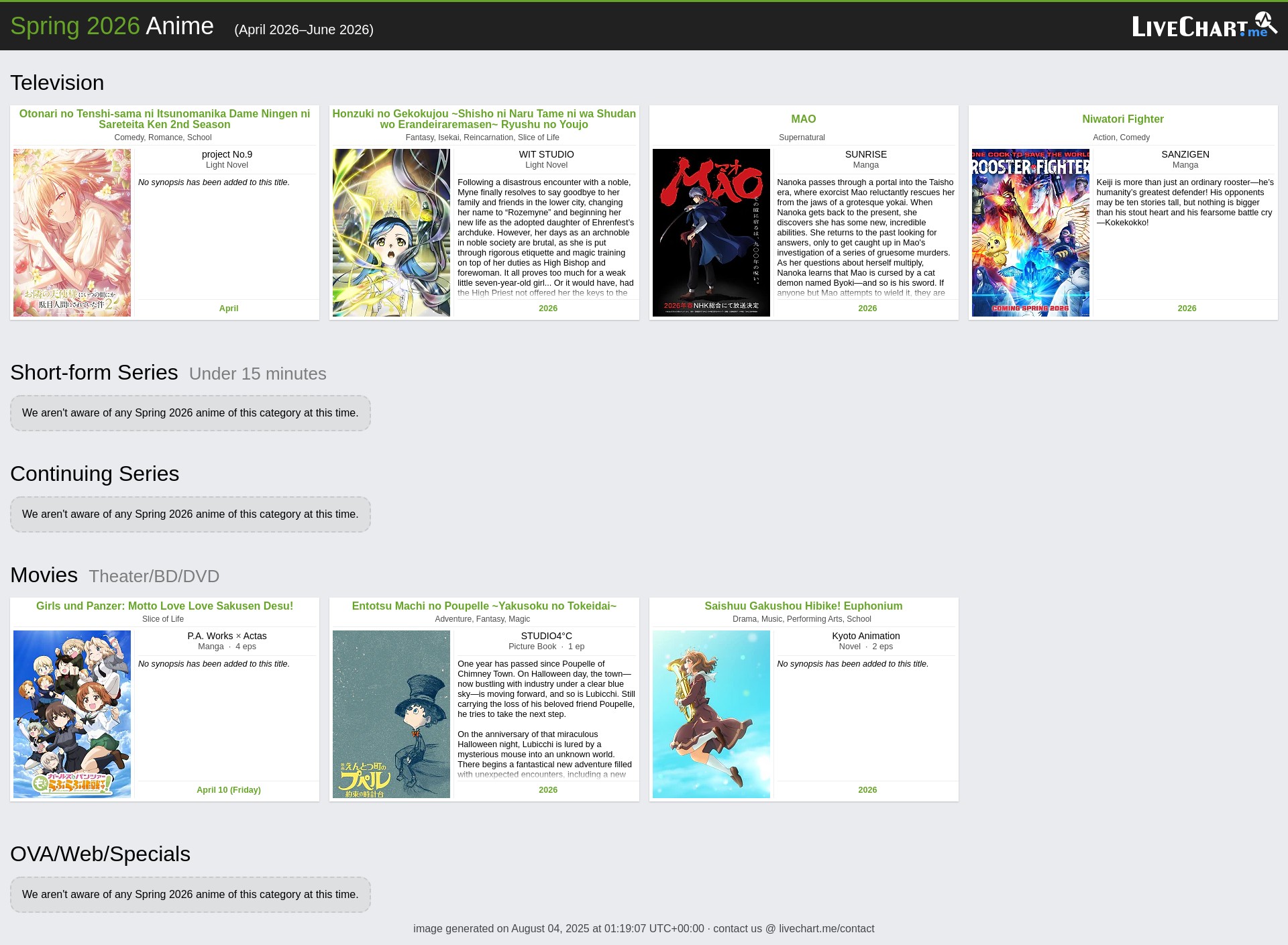Open Entotsu Machi no Poupelle title link

(484, 606)
